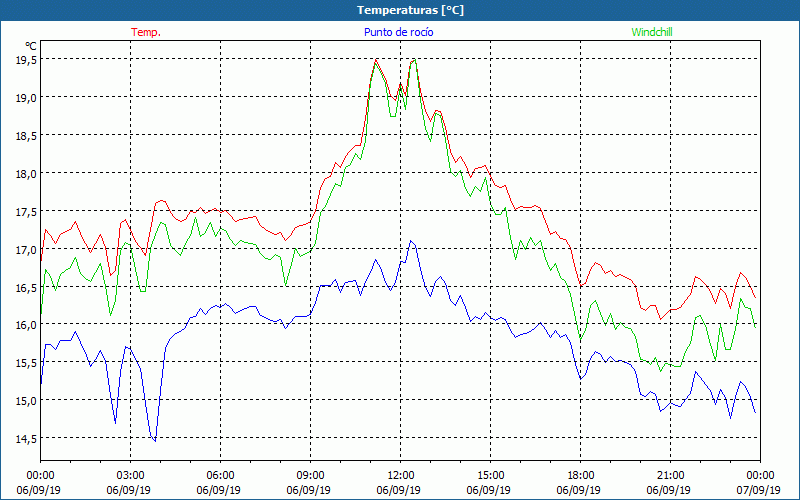Click the 16,0 y-axis value

[26, 324]
